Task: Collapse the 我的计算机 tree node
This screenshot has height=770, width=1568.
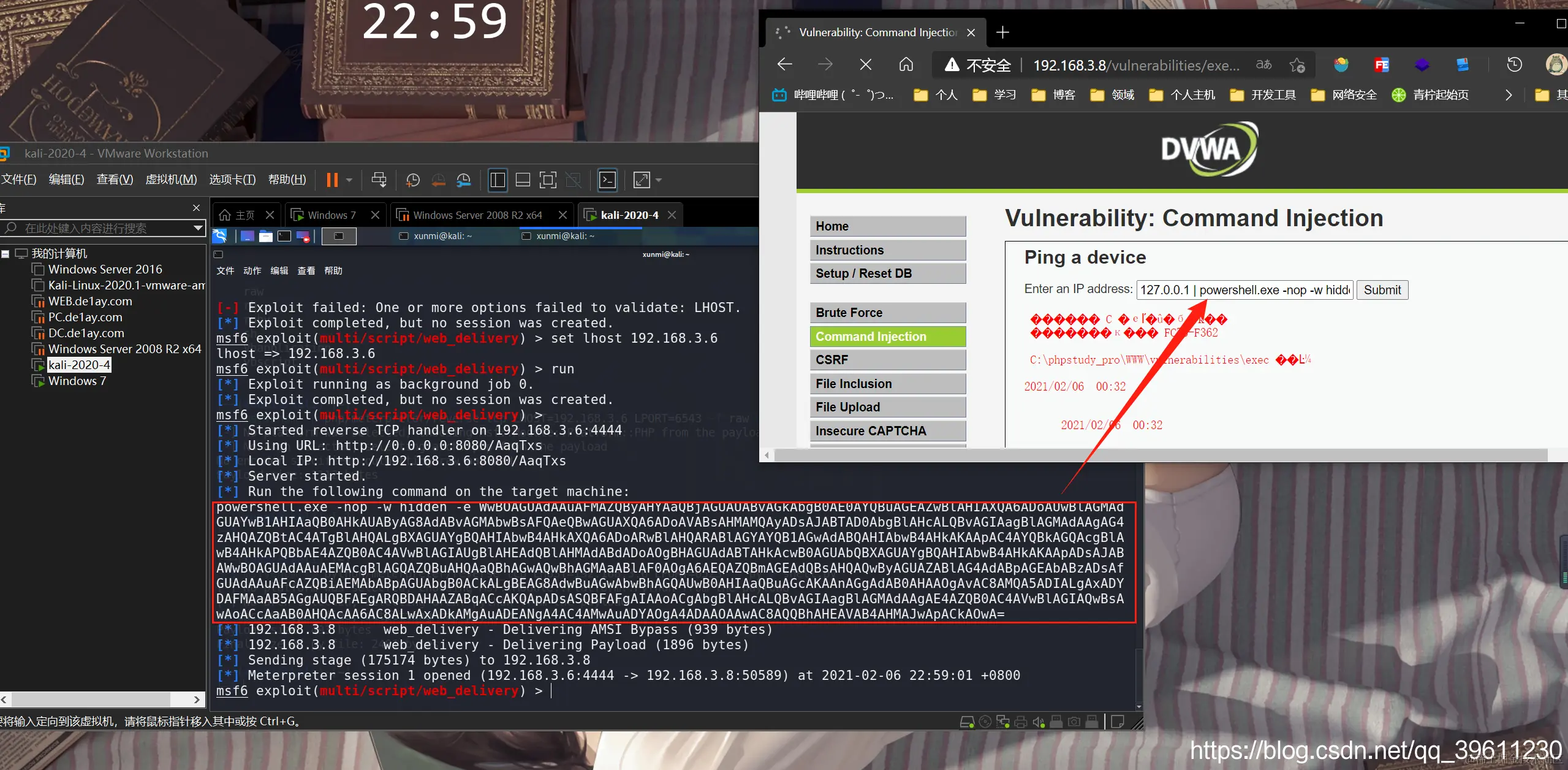Action: (6, 253)
